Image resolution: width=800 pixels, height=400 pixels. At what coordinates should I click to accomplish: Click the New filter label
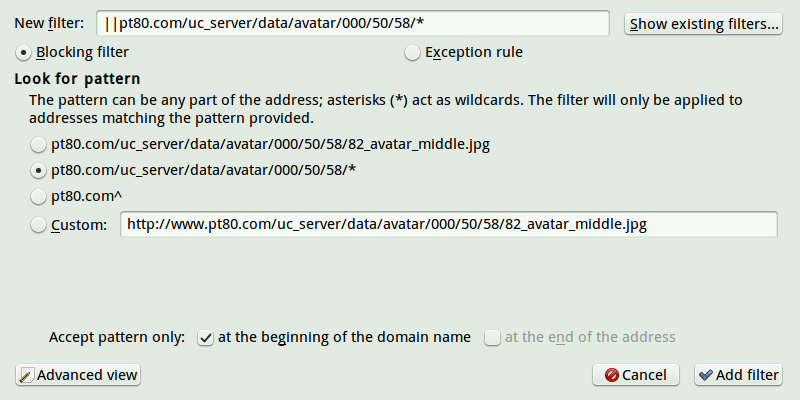tap(49, 23)
